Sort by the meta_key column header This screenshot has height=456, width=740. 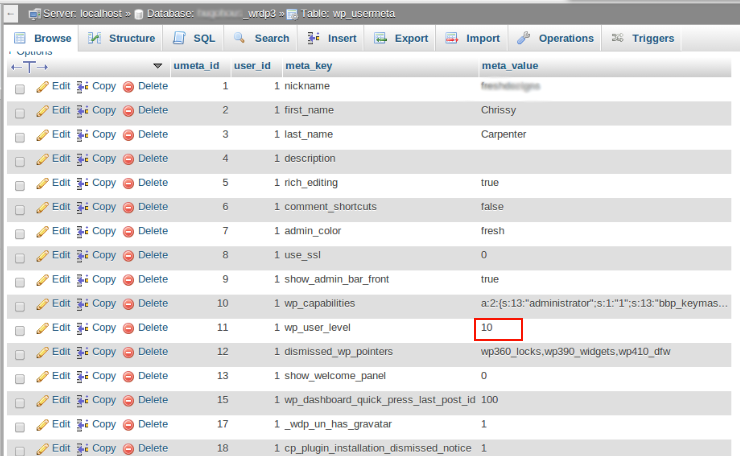coord(308,66)
